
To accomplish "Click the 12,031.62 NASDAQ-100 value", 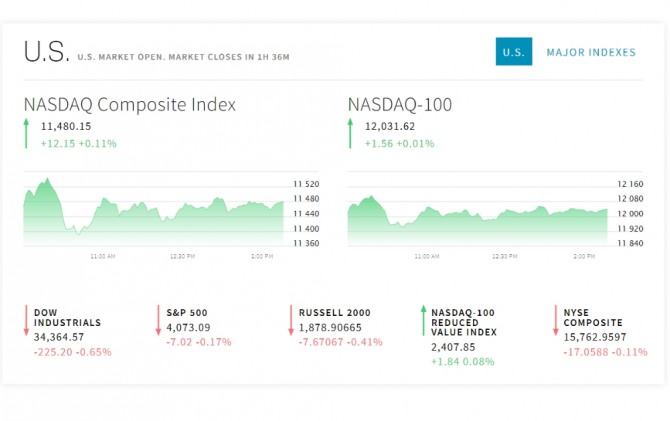I will click(x=389, y=127).
